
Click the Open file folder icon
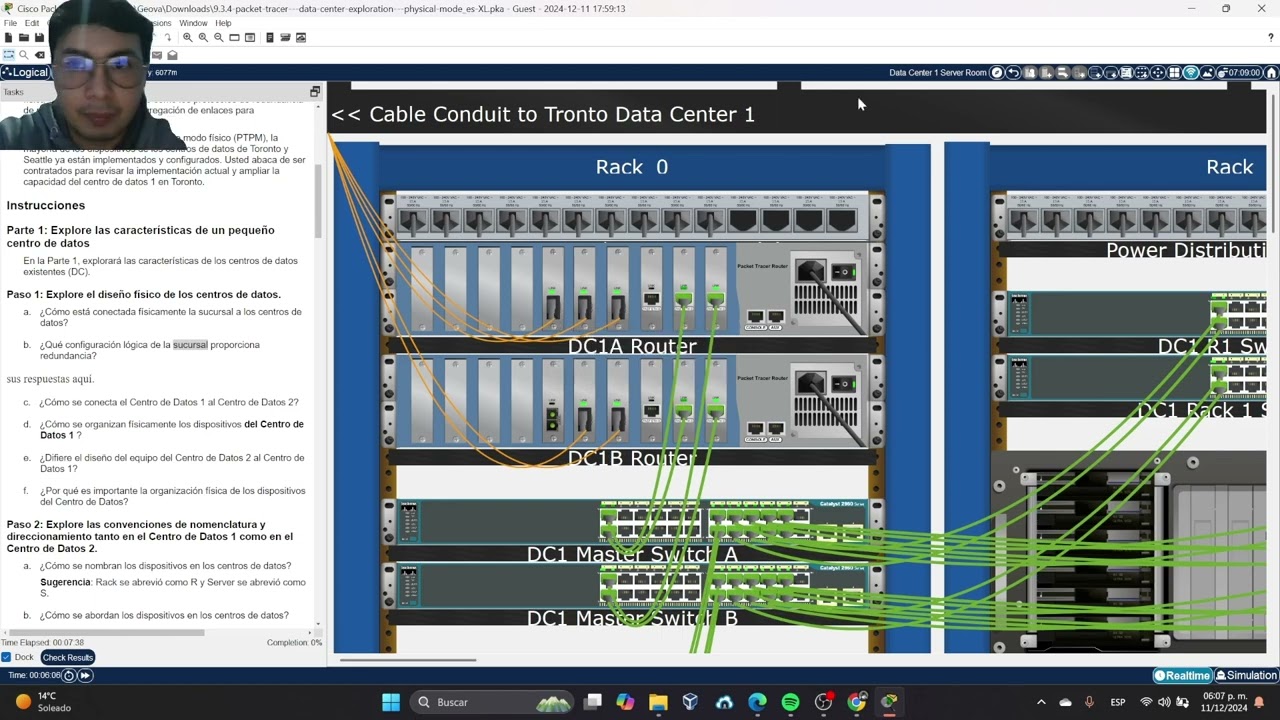(x=24, y=38)
